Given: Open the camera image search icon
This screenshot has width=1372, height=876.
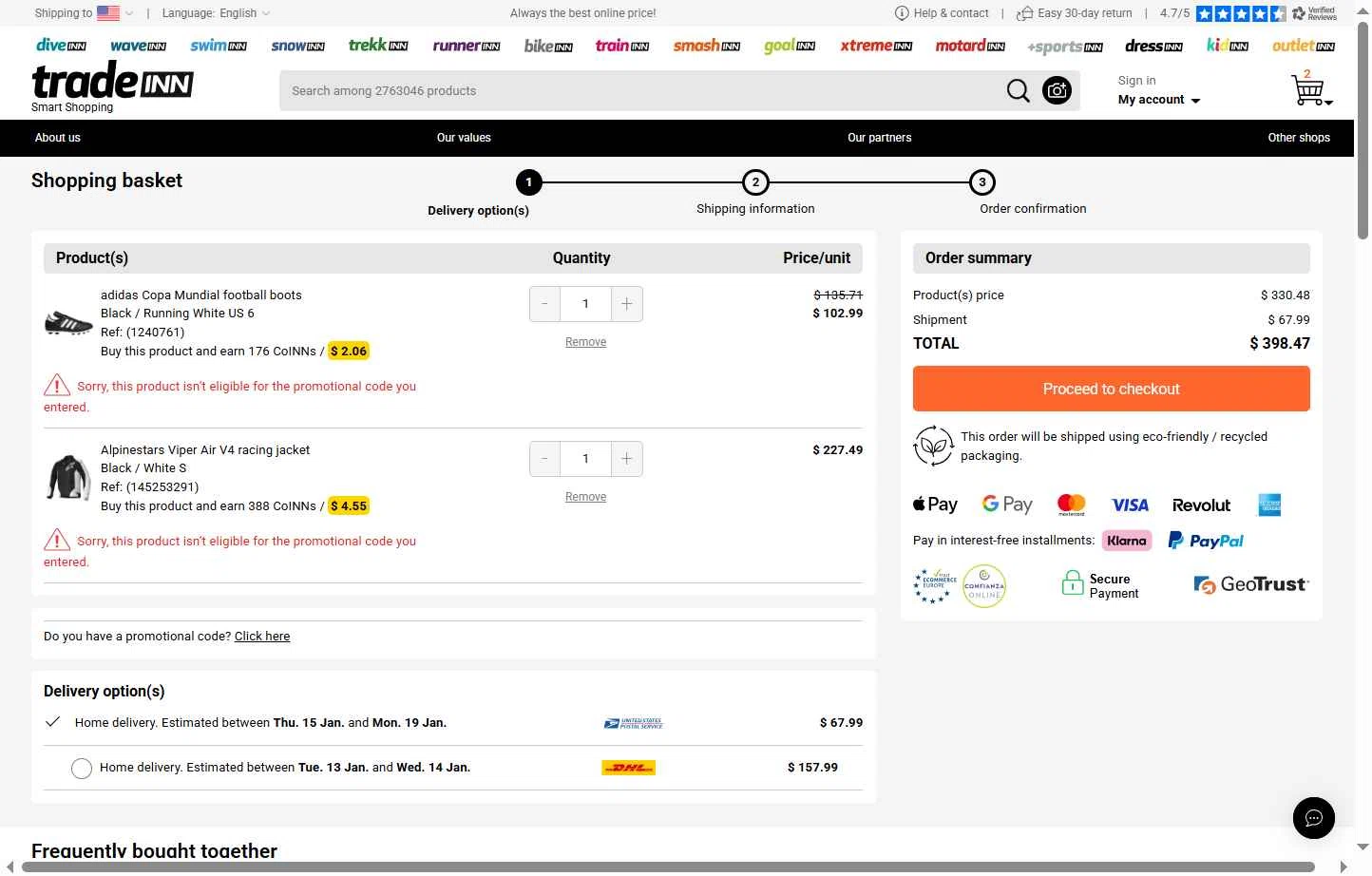Looking at the screenshot, I should click(x=1057, y=91).
